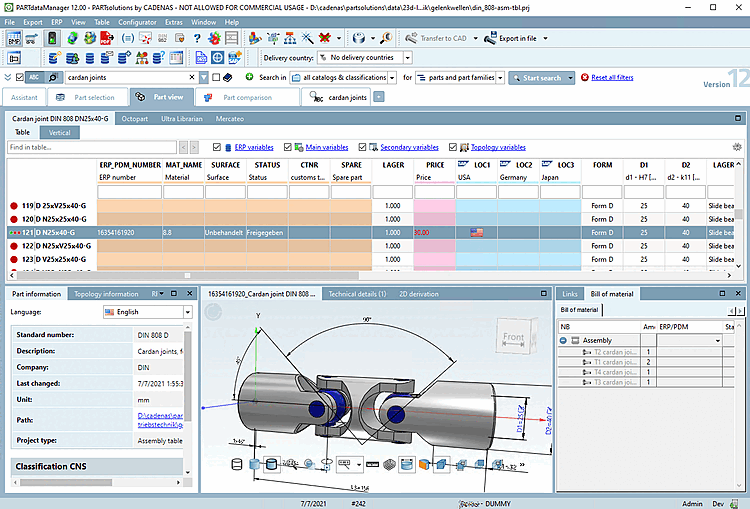Open the Start search dropdown arrow
Viewport: 750px width, 509px height.
pos(570,77)
